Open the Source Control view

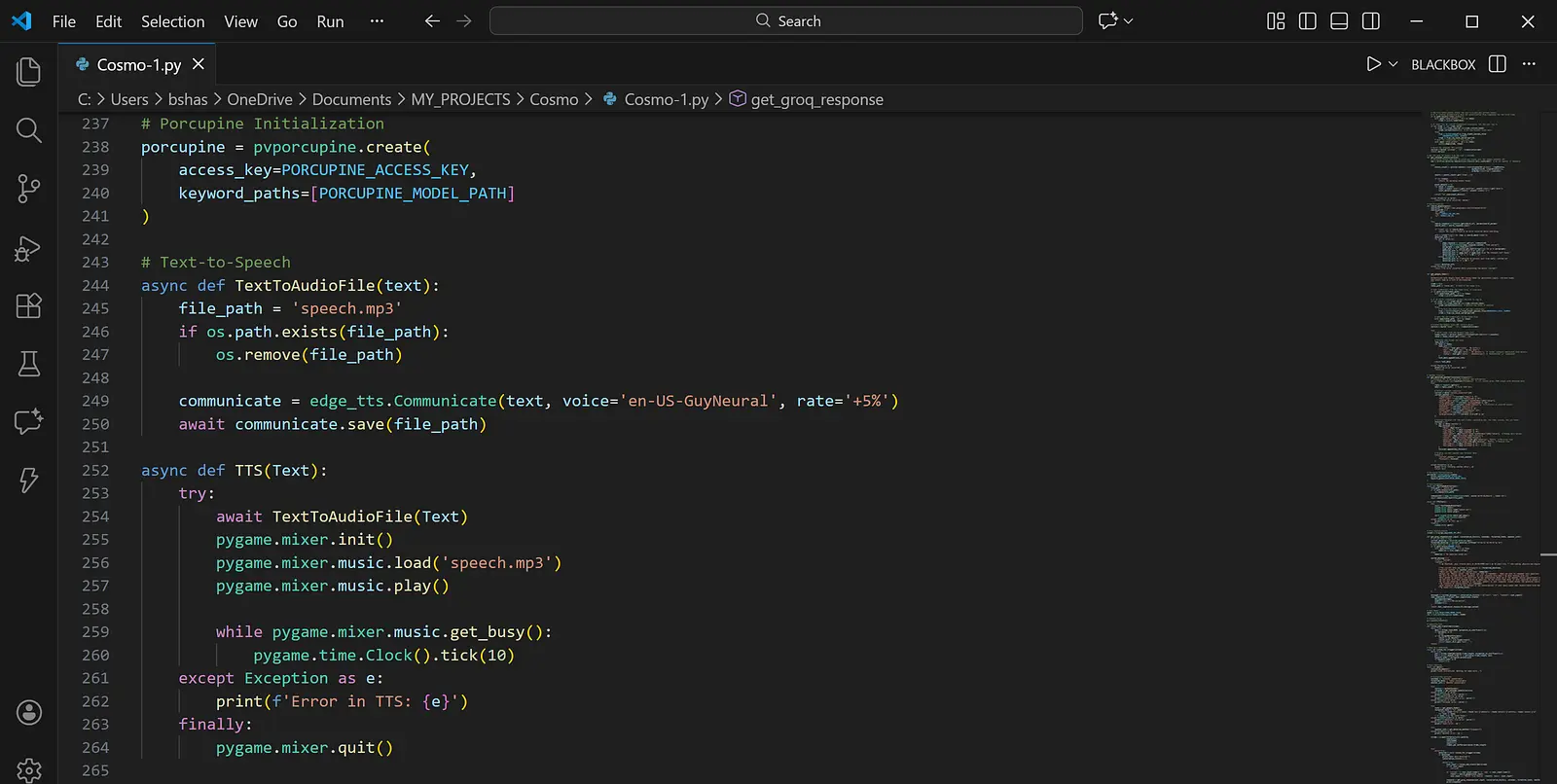(x=28, y=188)
